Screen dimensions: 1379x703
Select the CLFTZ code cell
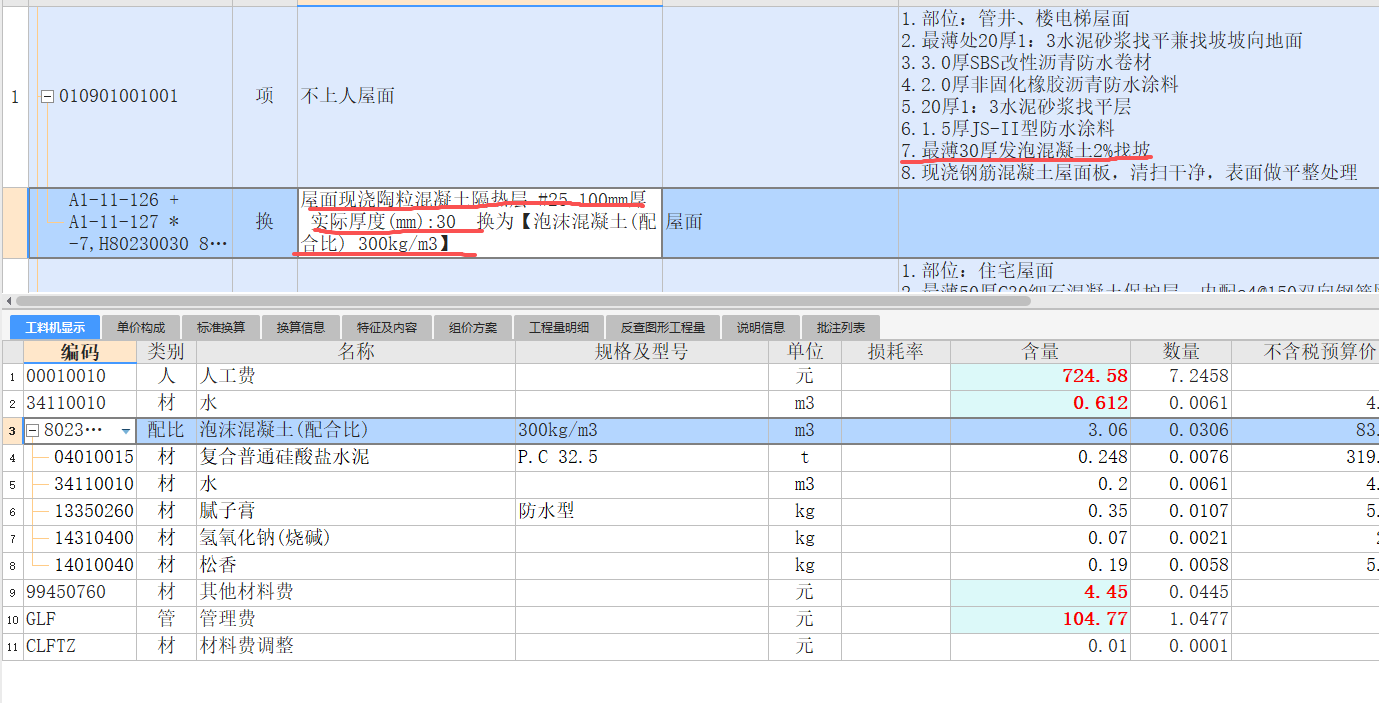[x=80, y=647]
